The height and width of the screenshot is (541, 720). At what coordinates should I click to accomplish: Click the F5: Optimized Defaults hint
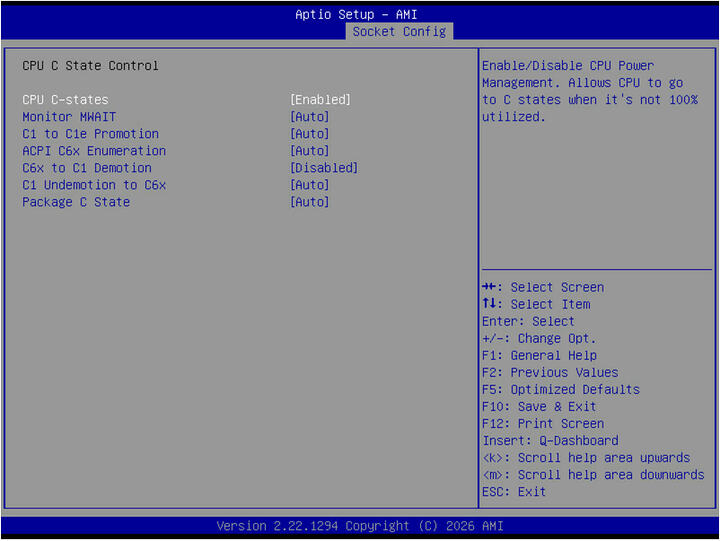(561, 389)
